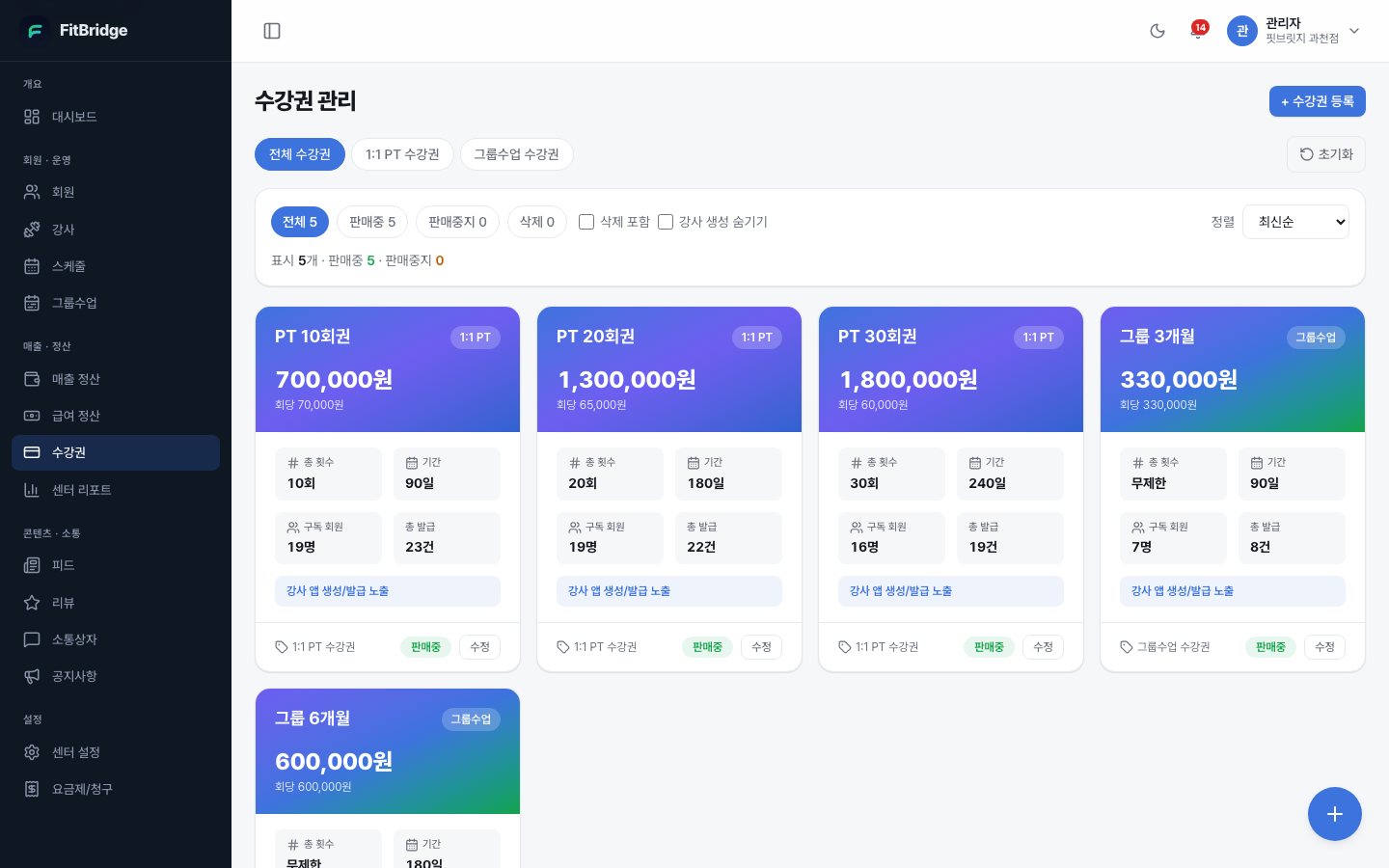Filter by 판매중 5 chip
Image resolution: width=1389 pixels, height=868 pixels.
pyautogui.click(x=372, y=222)
